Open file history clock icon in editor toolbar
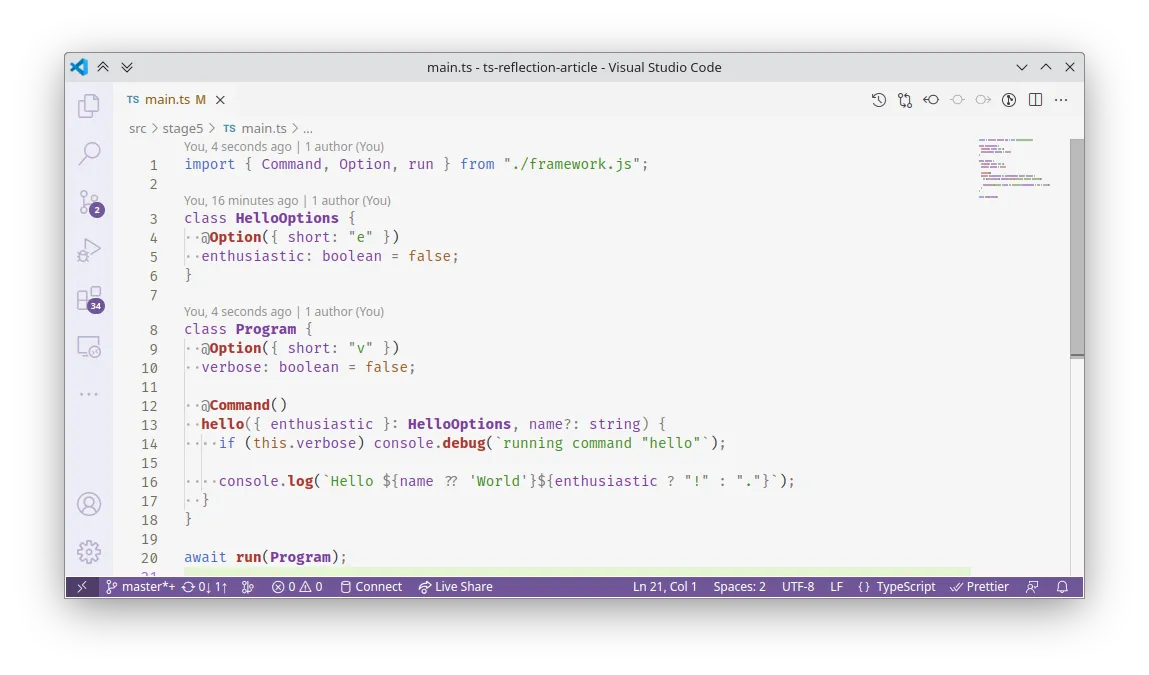 (x=879, y=100)
